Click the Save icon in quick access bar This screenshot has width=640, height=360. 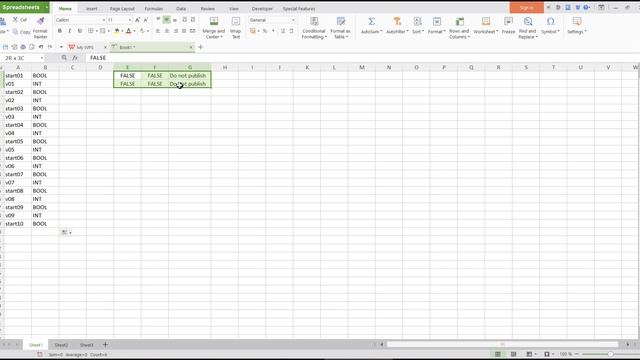[x=5, y=47]
